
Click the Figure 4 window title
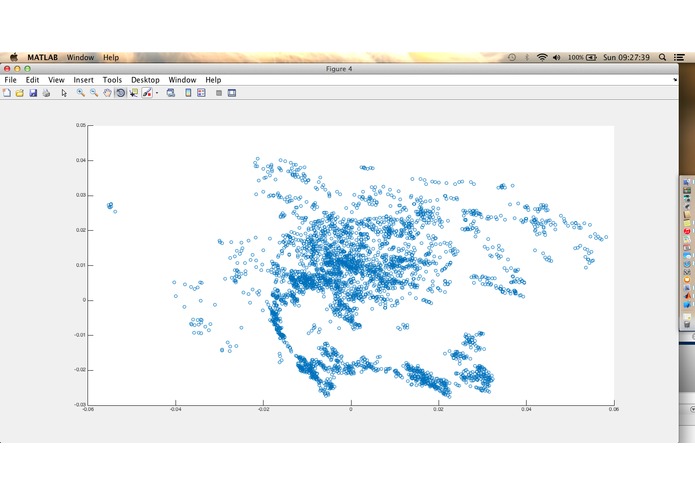pos(339,69)
